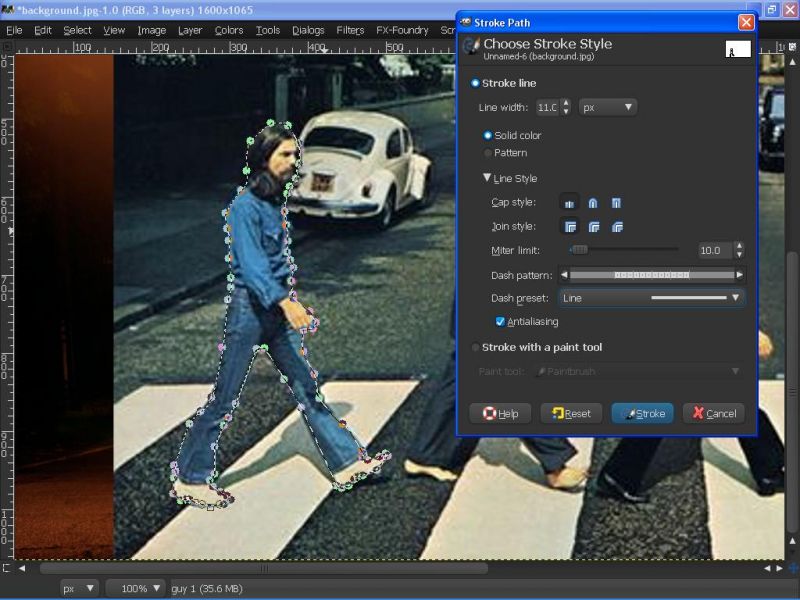Select the Solid color radio button
The height and width of the screenshot is (600, 800).
pyautogui.click(x=512, y=135)
